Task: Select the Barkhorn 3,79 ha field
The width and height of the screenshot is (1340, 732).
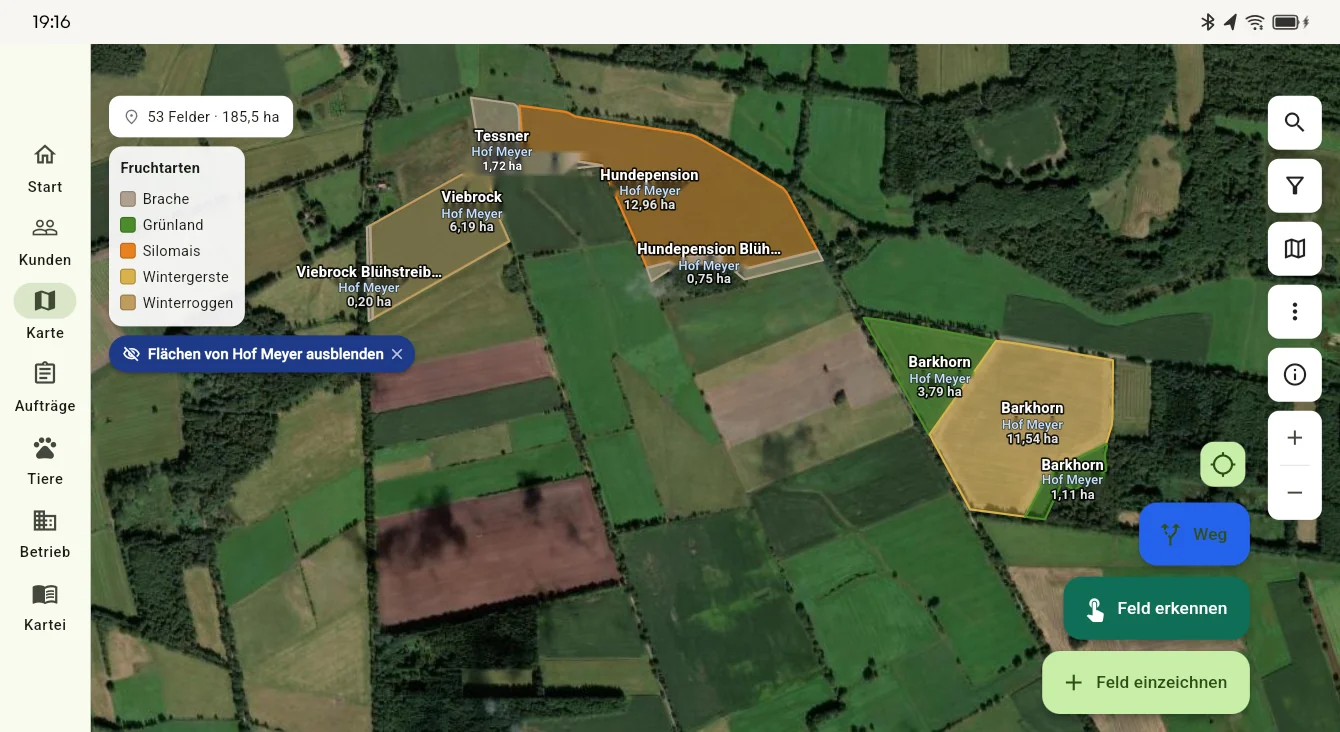Action: pyautogui.click(x=940, y=376)
